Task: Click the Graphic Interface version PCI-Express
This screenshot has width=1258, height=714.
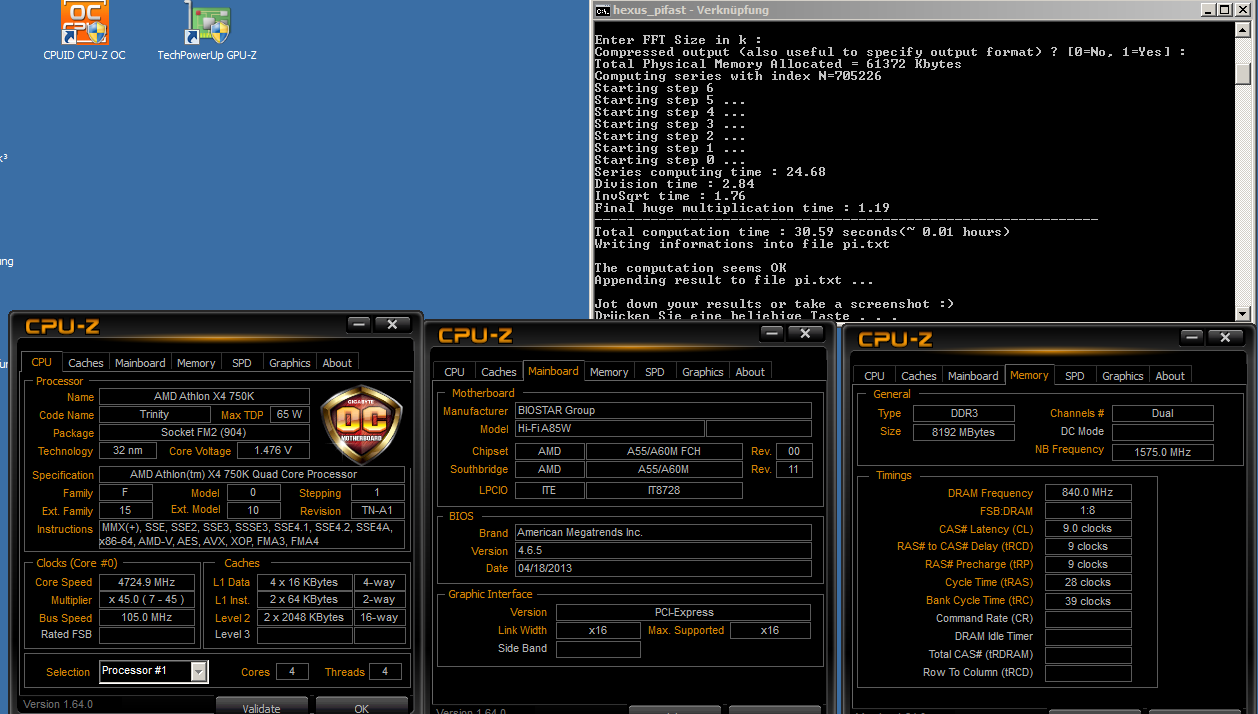Action: [683, 612]
